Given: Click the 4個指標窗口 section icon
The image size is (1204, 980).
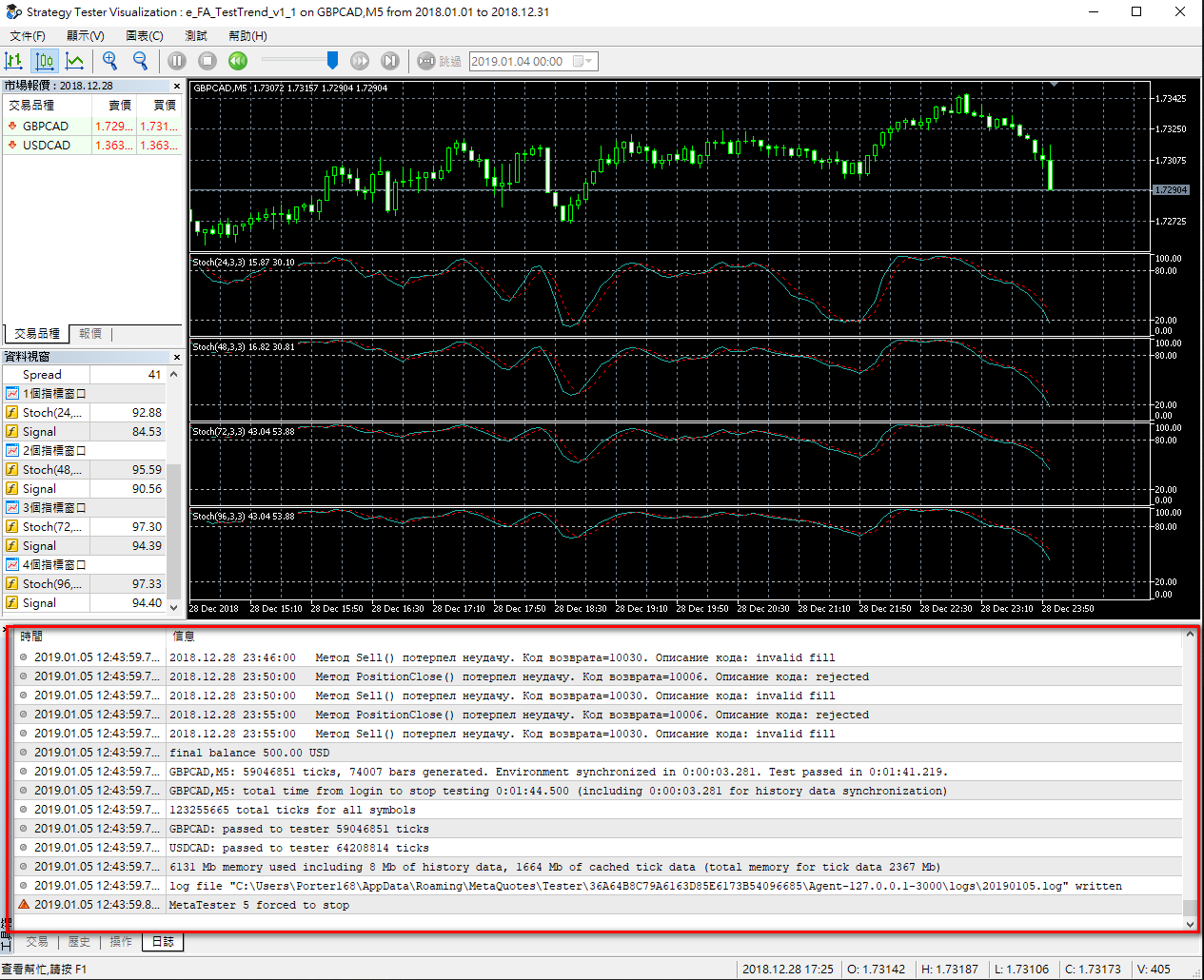Looking at the screenshot, I should click(x=12, y=564).
